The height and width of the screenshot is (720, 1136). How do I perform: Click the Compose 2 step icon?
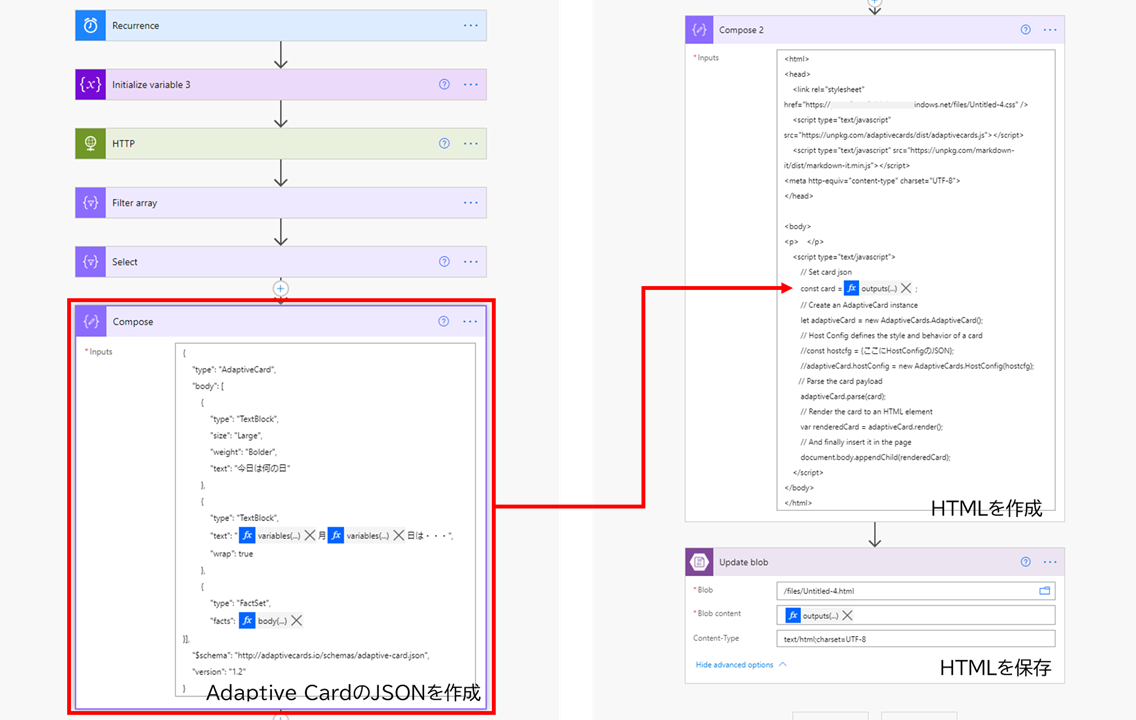tap(699, 30)
